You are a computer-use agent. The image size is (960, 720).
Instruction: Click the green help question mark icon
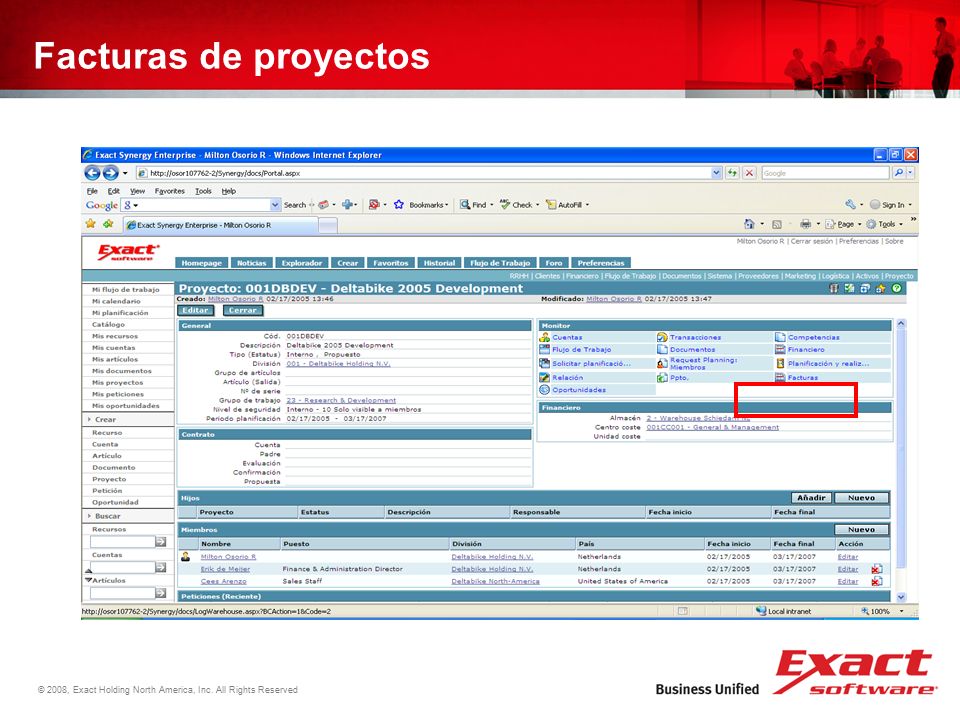click(x=896, y=288)
